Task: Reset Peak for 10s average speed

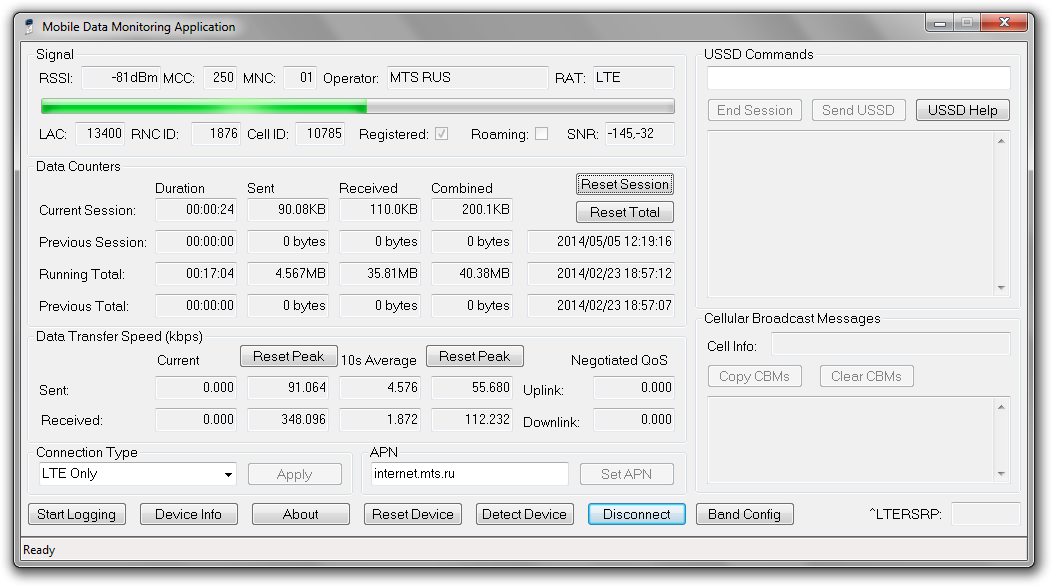Action: [474, 356]
